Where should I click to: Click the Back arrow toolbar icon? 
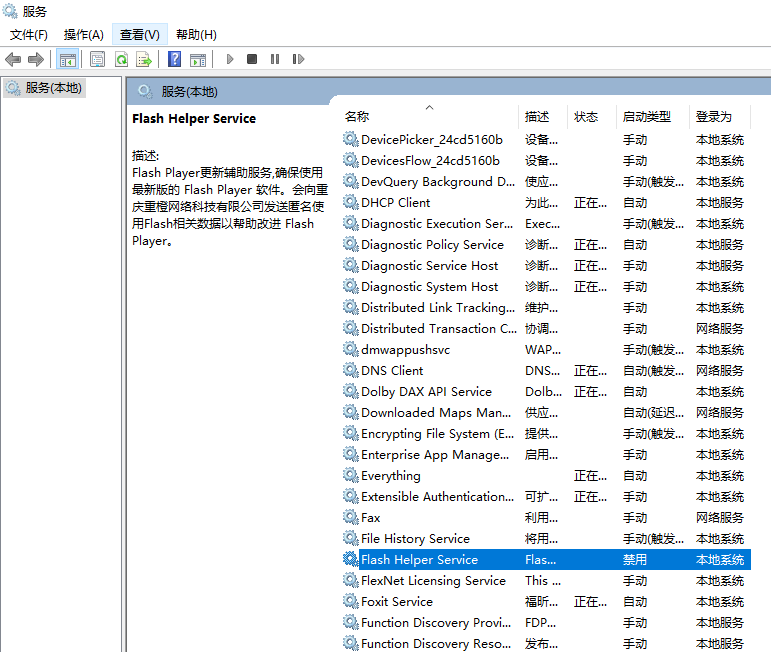pos(13,59)
